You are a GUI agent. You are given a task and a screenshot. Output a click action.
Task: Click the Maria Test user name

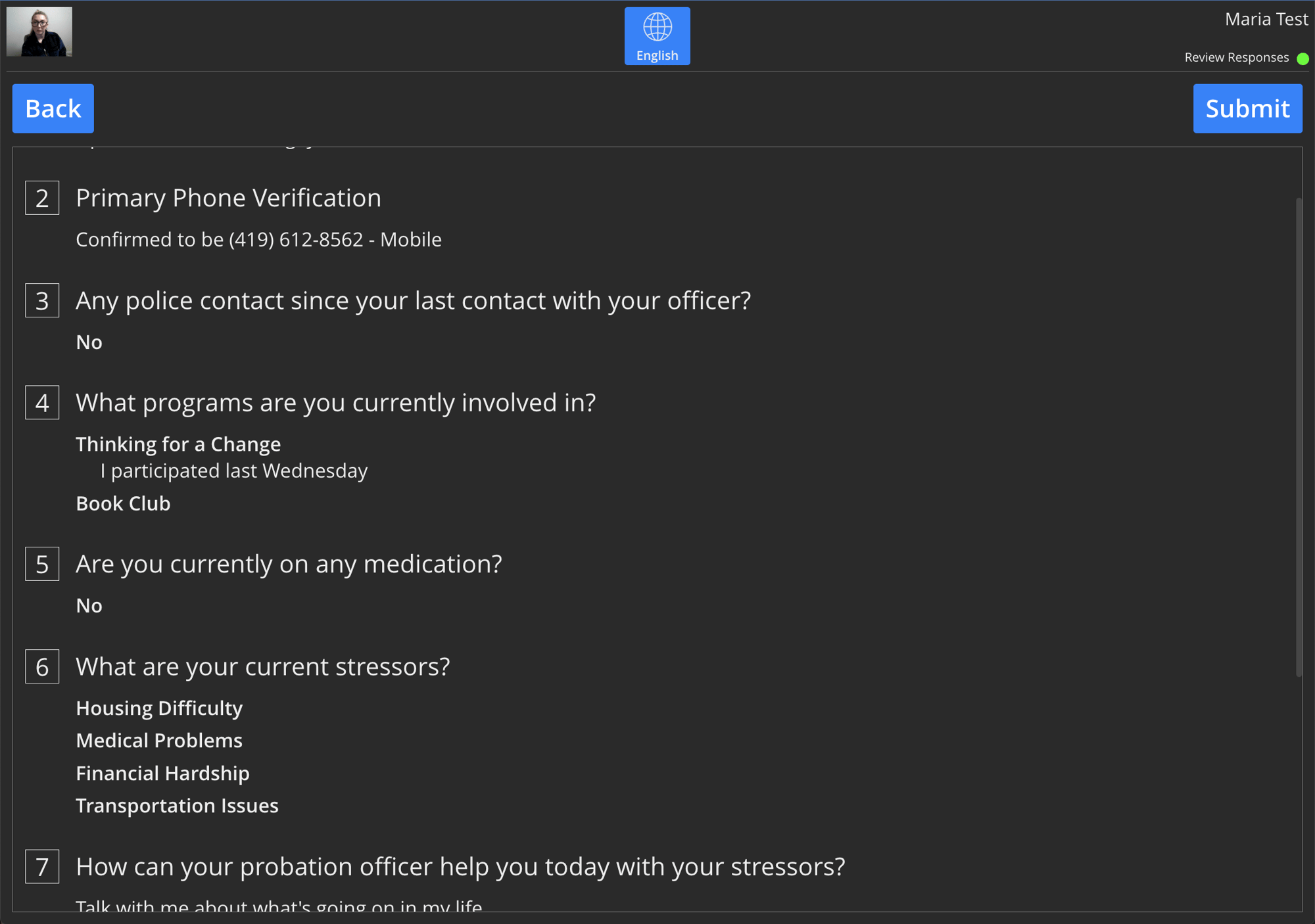pos(1266,20)
